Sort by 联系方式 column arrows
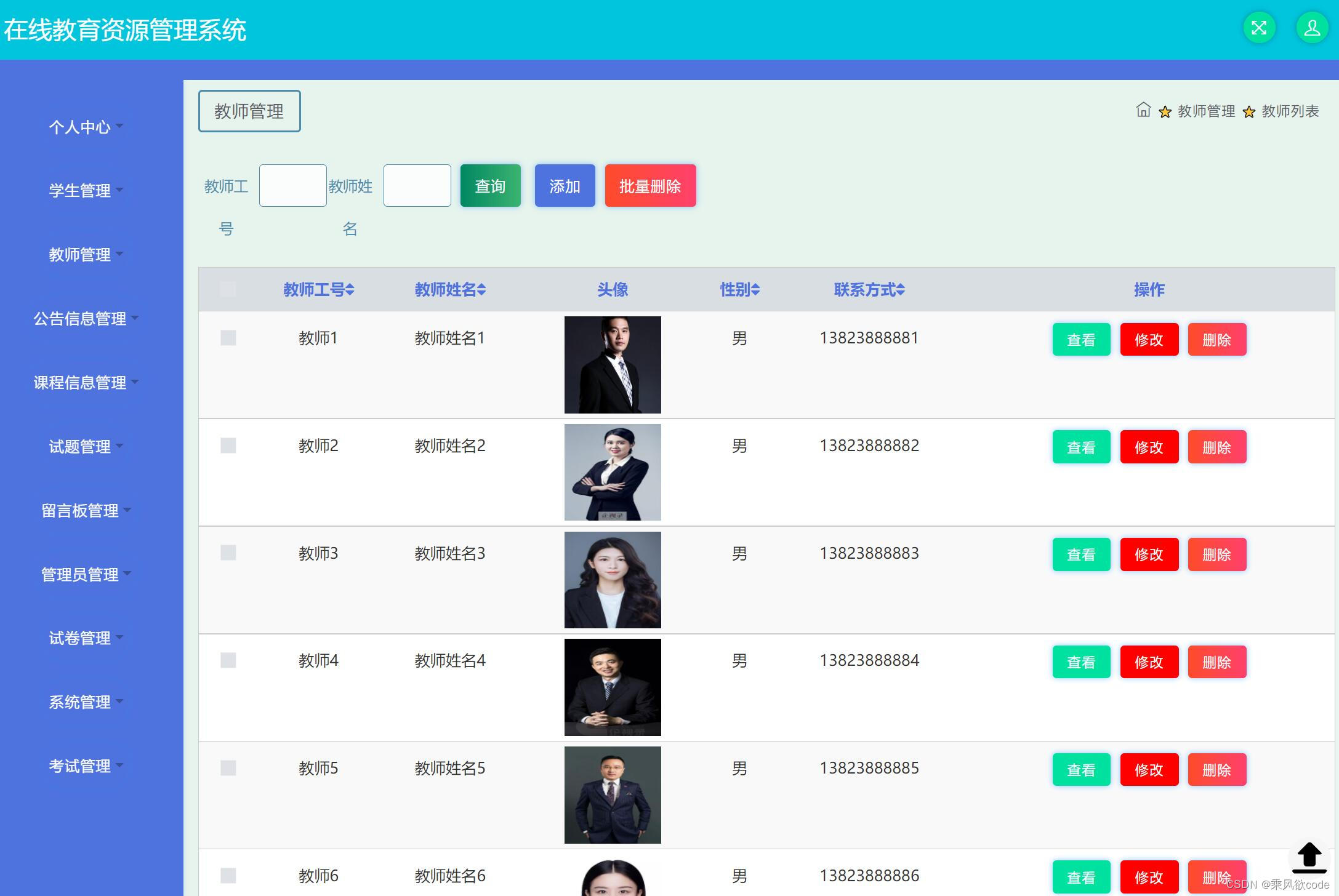Screen dimensions: 1339x896 (x=901, y=290)
